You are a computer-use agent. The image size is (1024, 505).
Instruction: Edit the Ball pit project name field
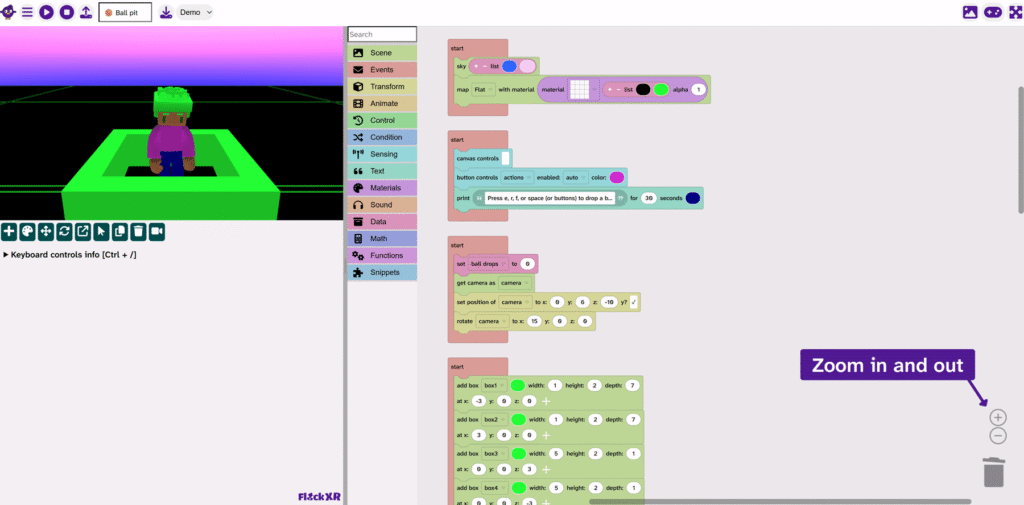pos(125,12)
